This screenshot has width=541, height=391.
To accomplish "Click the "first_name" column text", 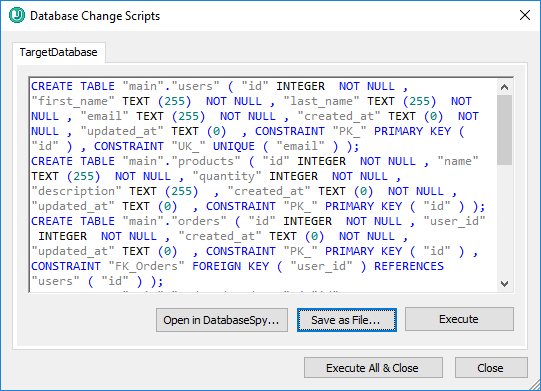I will pos(72,101).
